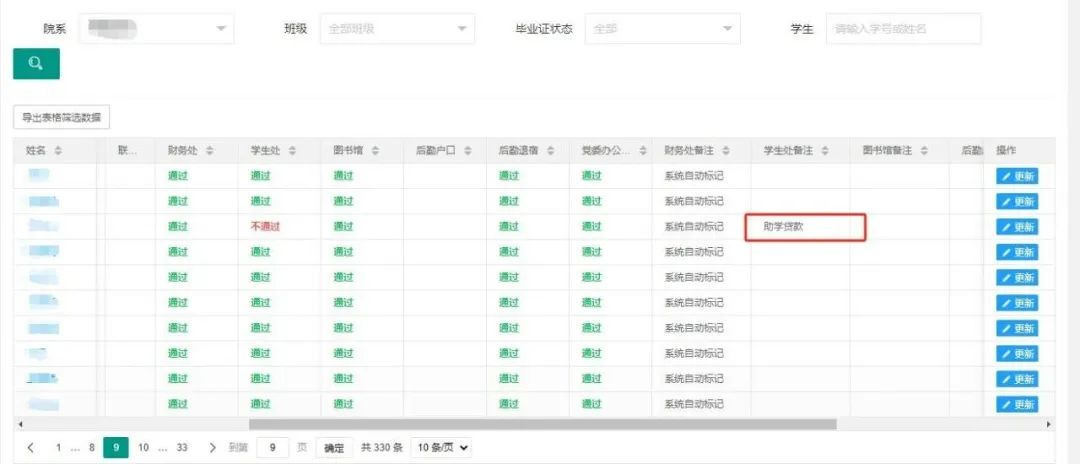Focus the 学生 search input field
Image resolution: width=1080 pixels, height=464 pixels.
[902, 29]
